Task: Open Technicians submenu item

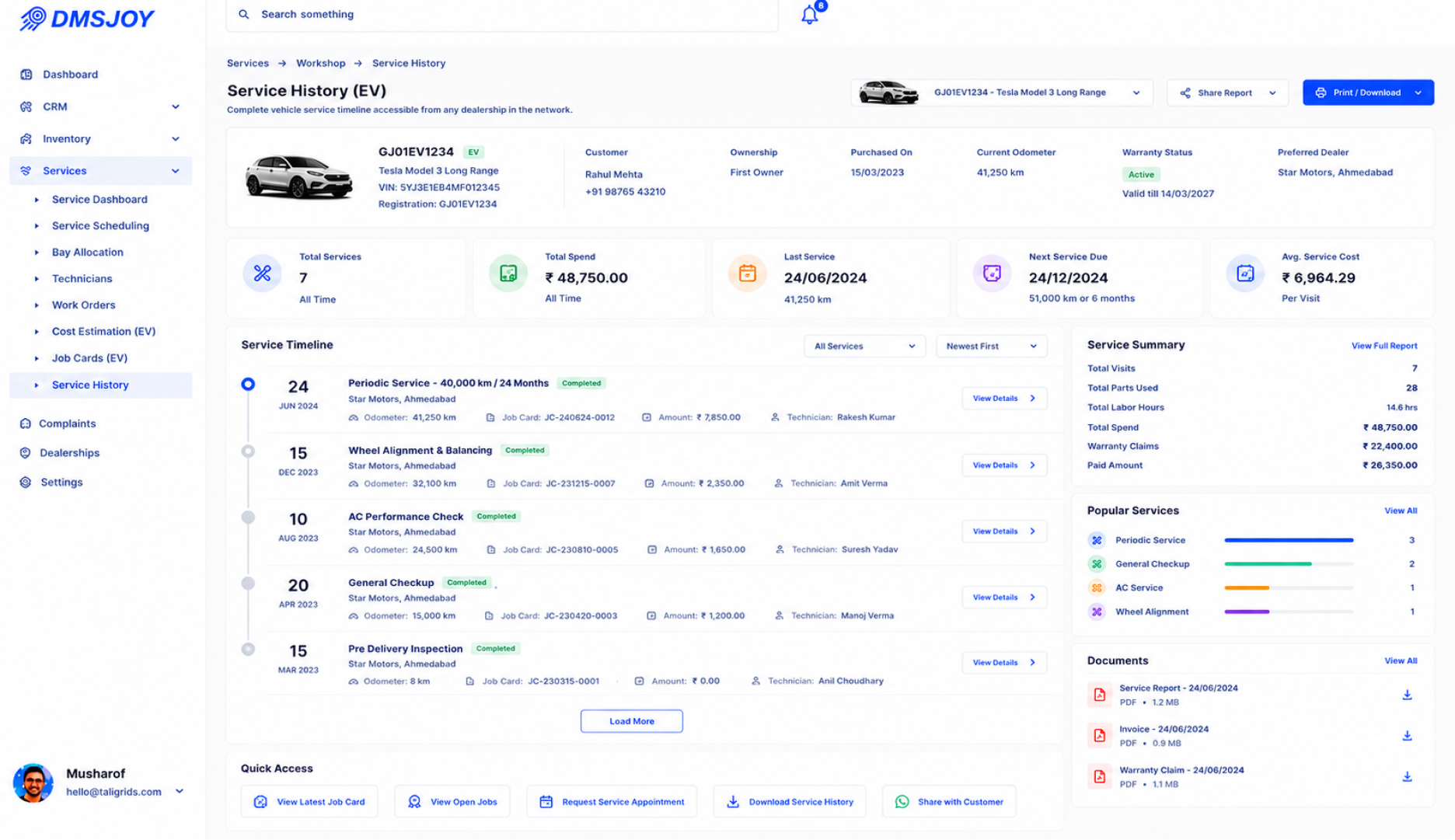Action: click(82, 279)
